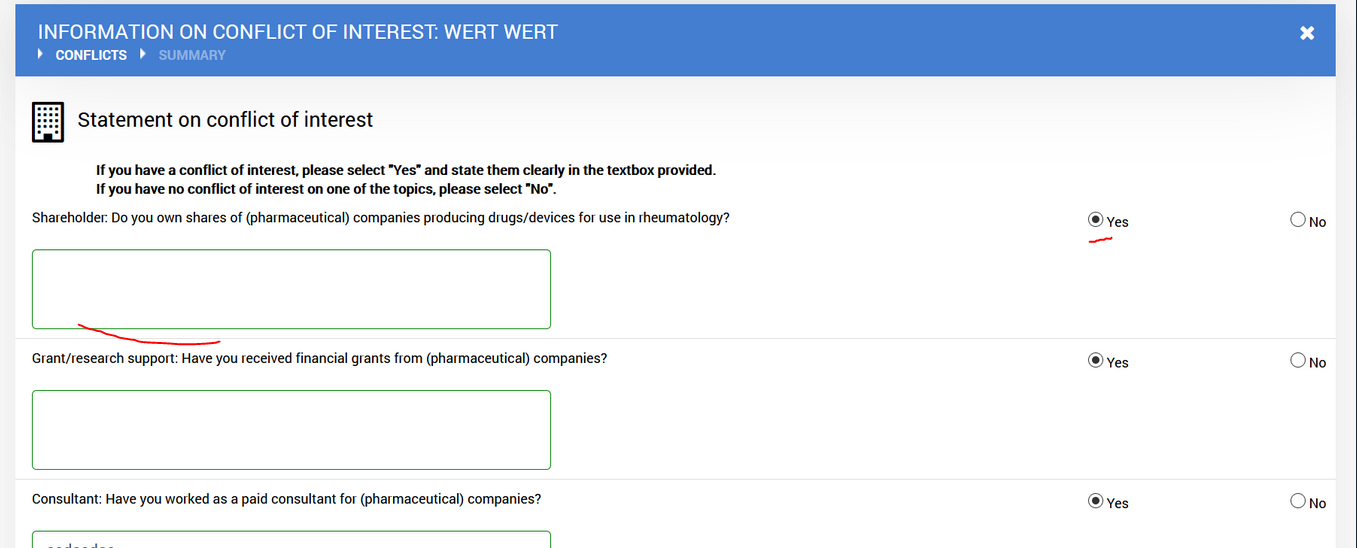Choose No for Grant/research support

(1298, 360)
